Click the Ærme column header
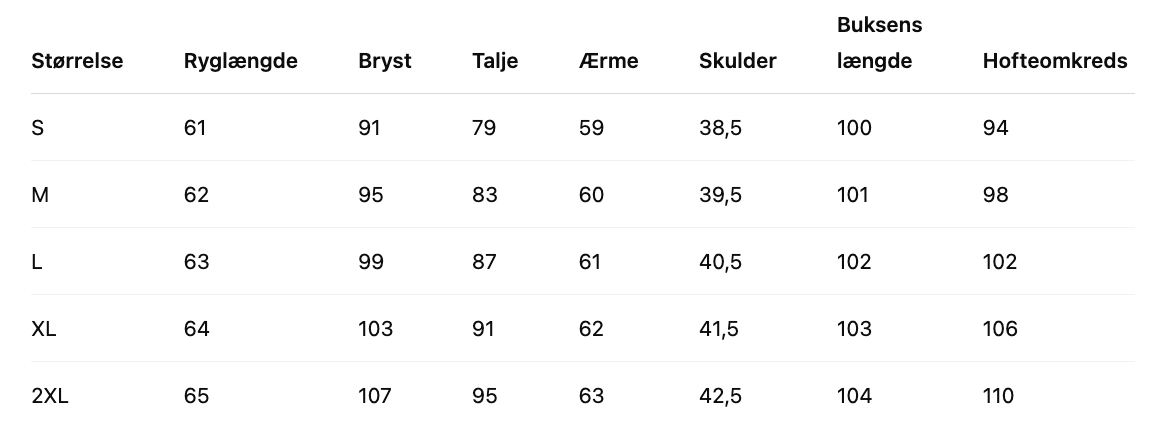Viewport: 1150px width, 436px height. coord(608,61)
